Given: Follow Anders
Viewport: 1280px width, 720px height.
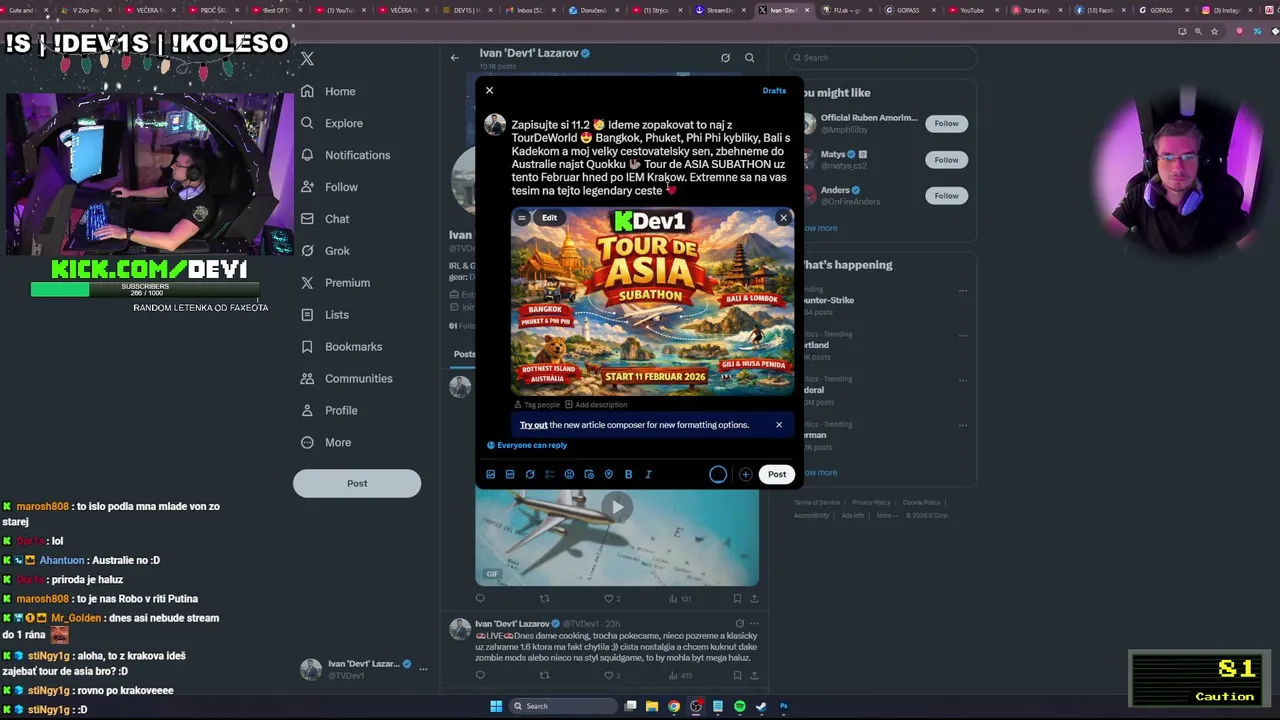Looking at the screenshot, I should tap(946, 196).
